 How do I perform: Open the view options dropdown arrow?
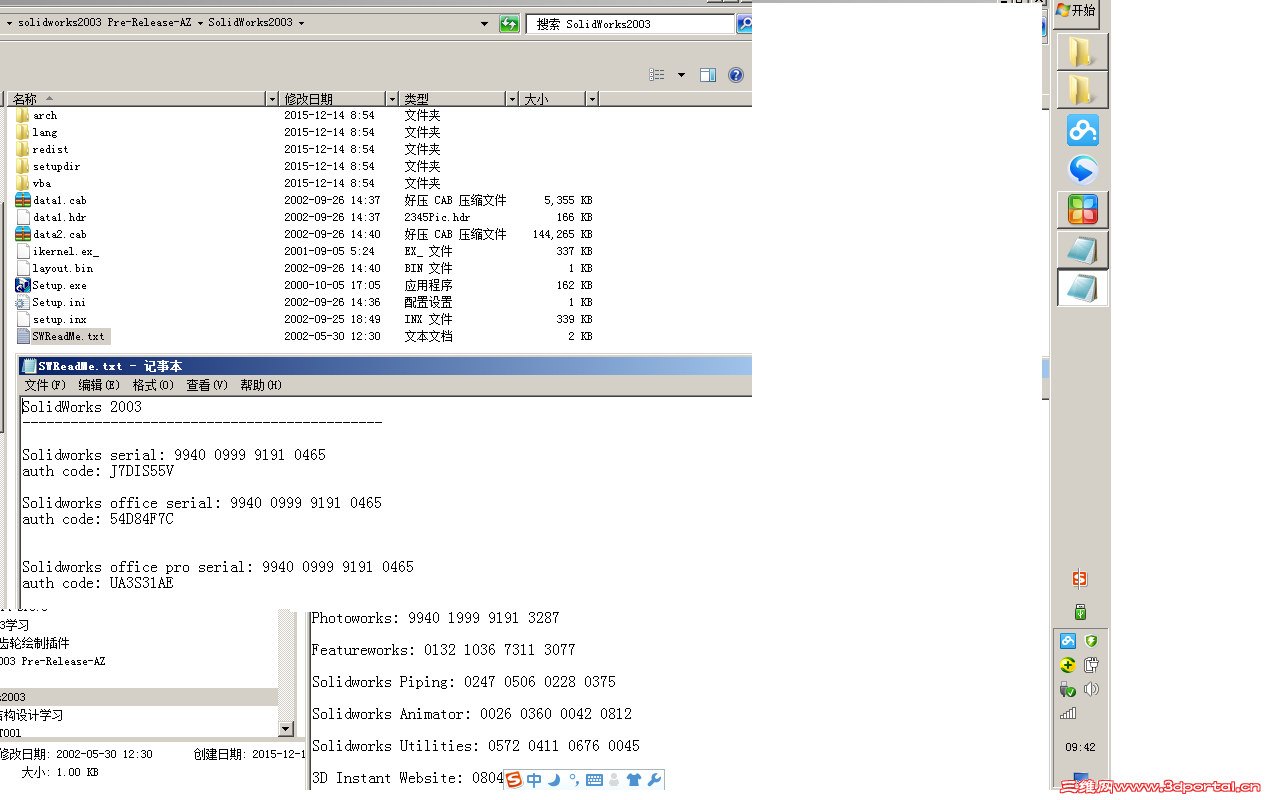(x=682, y=75)
